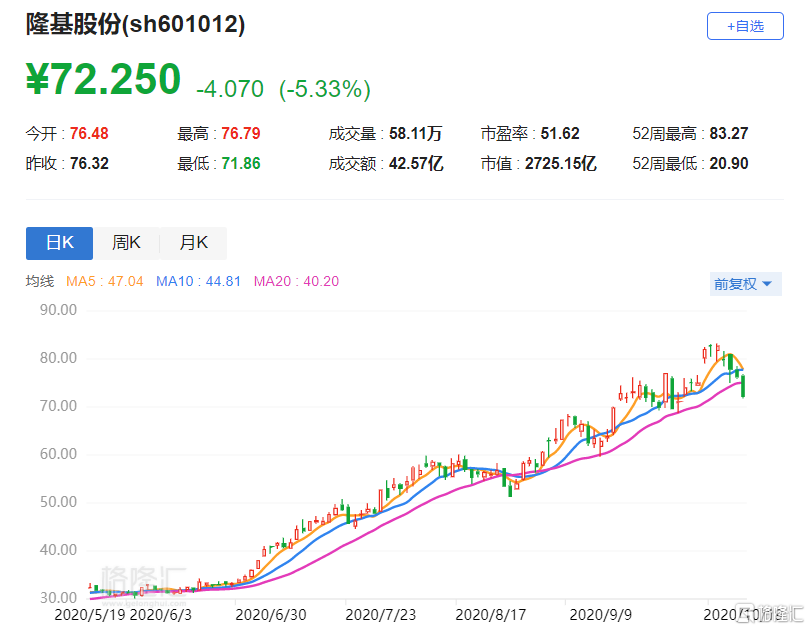Click 最低 day low 71.86
The image size is (810, 630).
coord(219,164)
